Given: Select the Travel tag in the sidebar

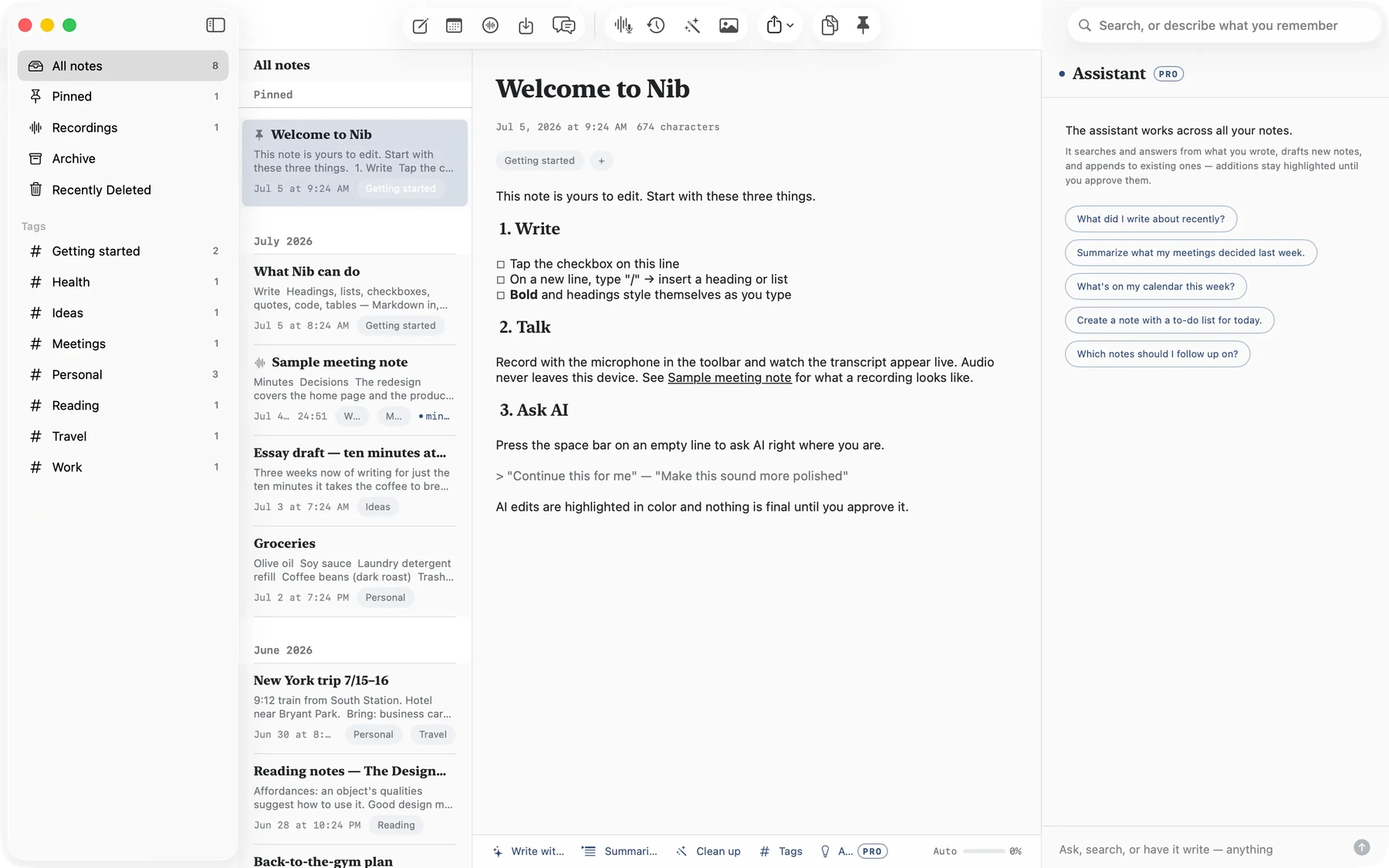Looking at the screenshot, I should pos(123,436).
